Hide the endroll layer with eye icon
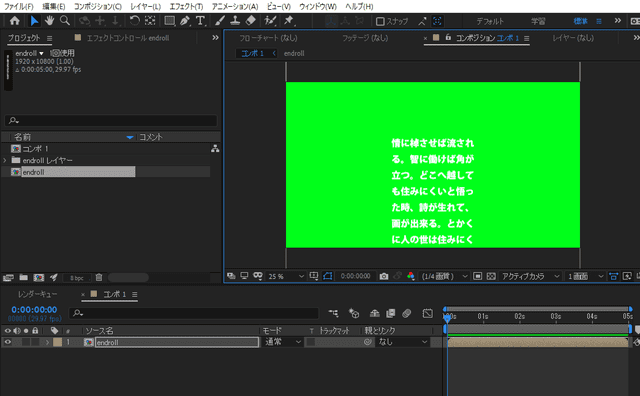Image resolution: width=640 pixels, height=396 pixels. coord(7,342)
